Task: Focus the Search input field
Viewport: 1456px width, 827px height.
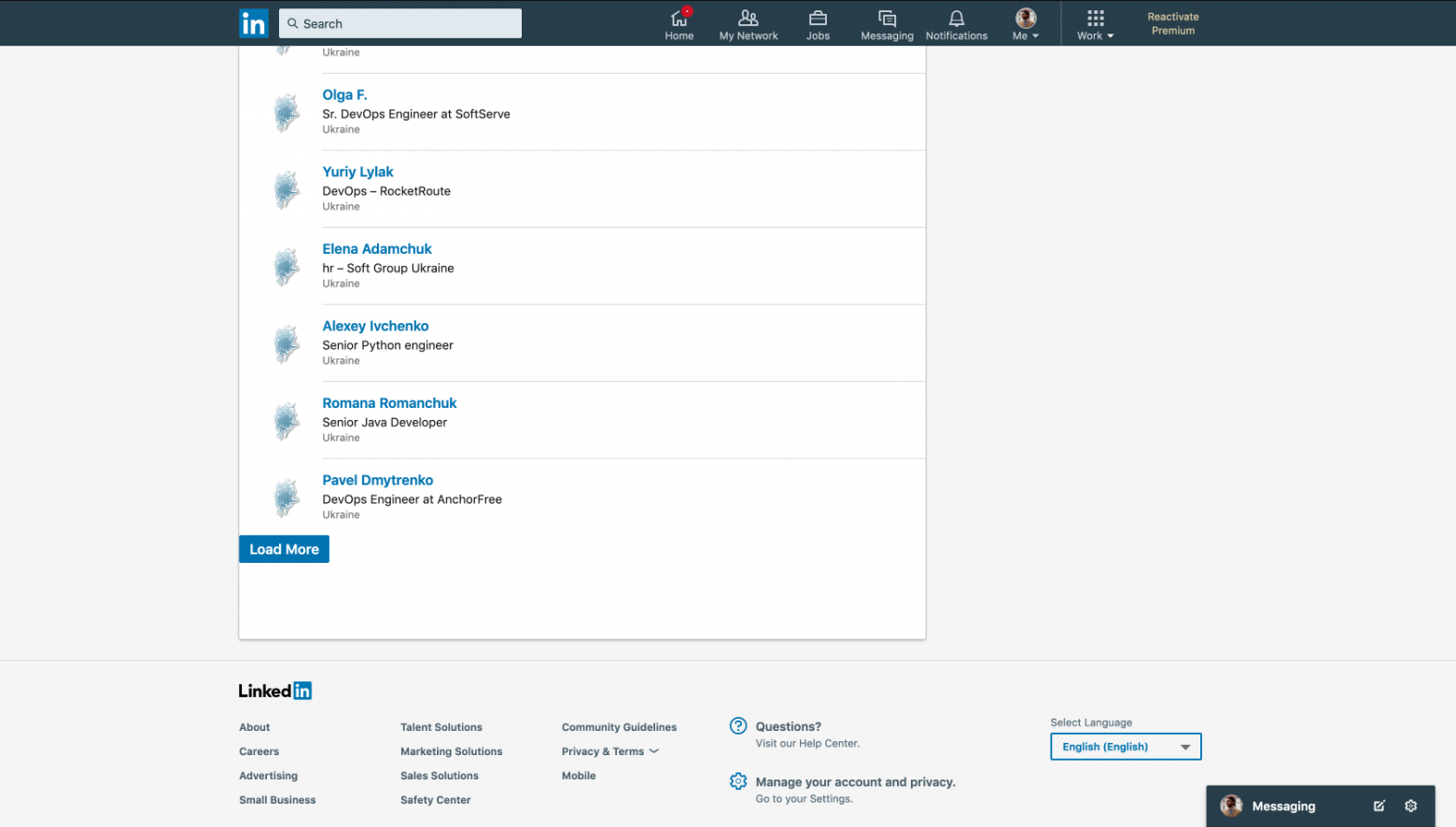Action: pos(400,23)
